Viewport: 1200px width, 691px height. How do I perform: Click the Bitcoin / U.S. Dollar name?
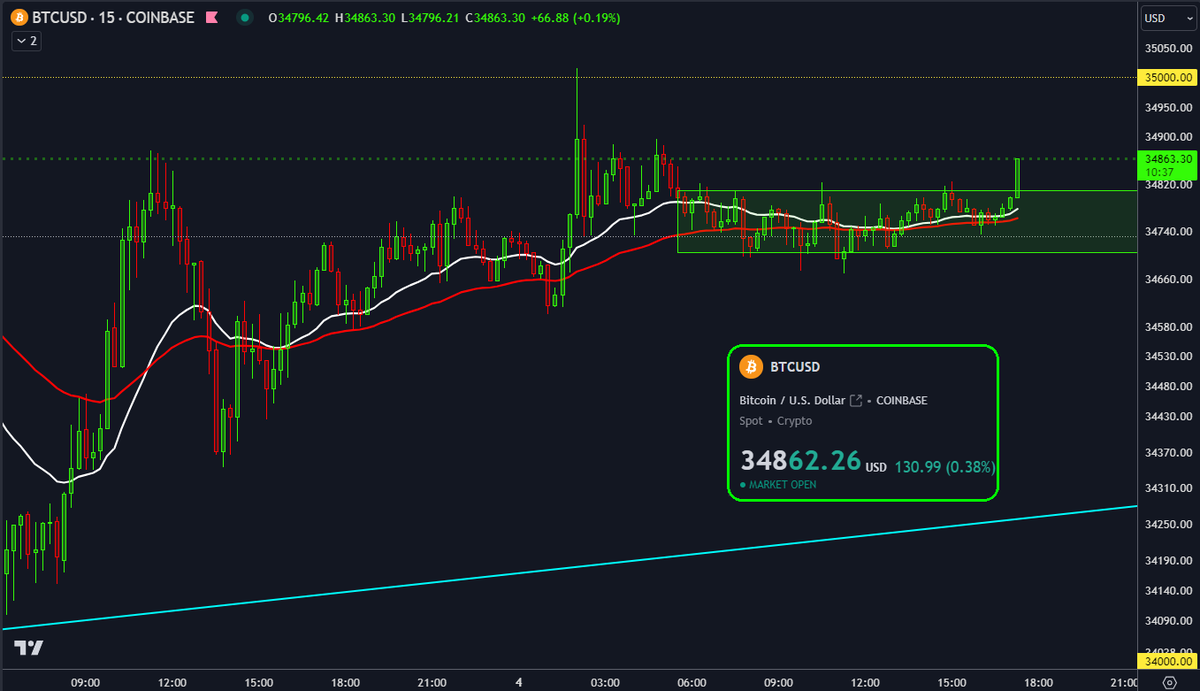791,400
